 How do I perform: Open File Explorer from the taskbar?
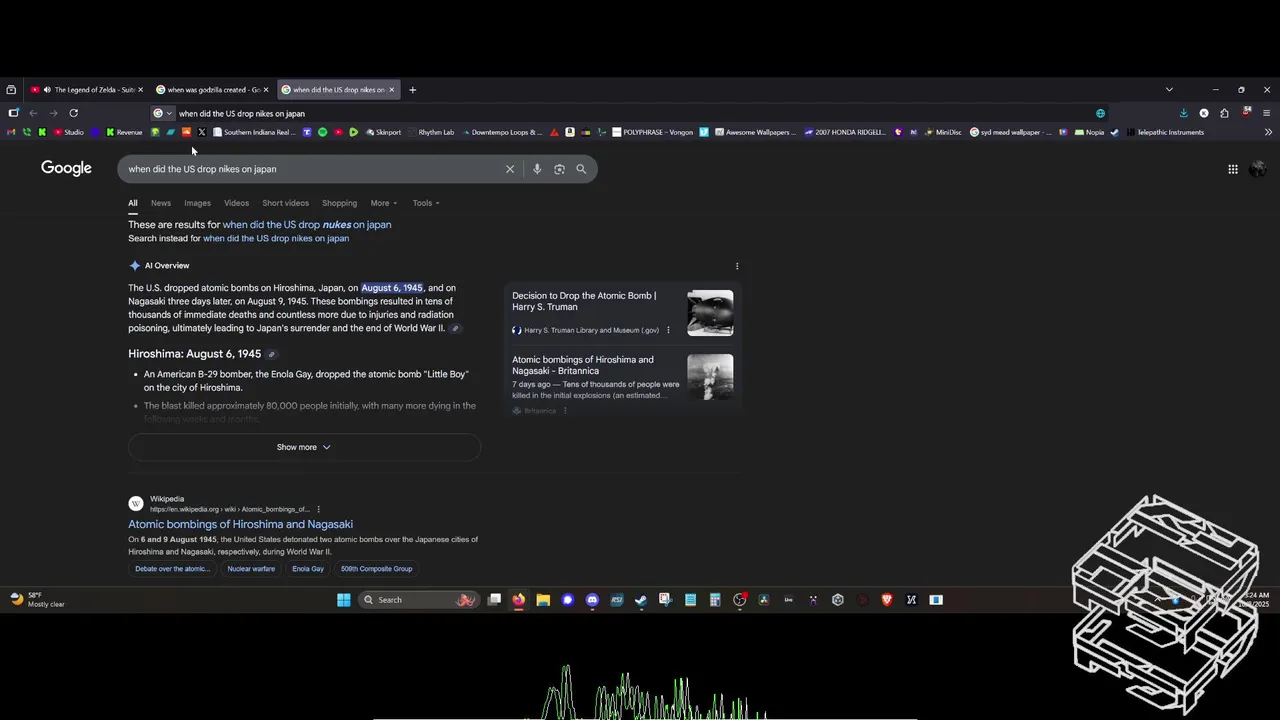543,600
